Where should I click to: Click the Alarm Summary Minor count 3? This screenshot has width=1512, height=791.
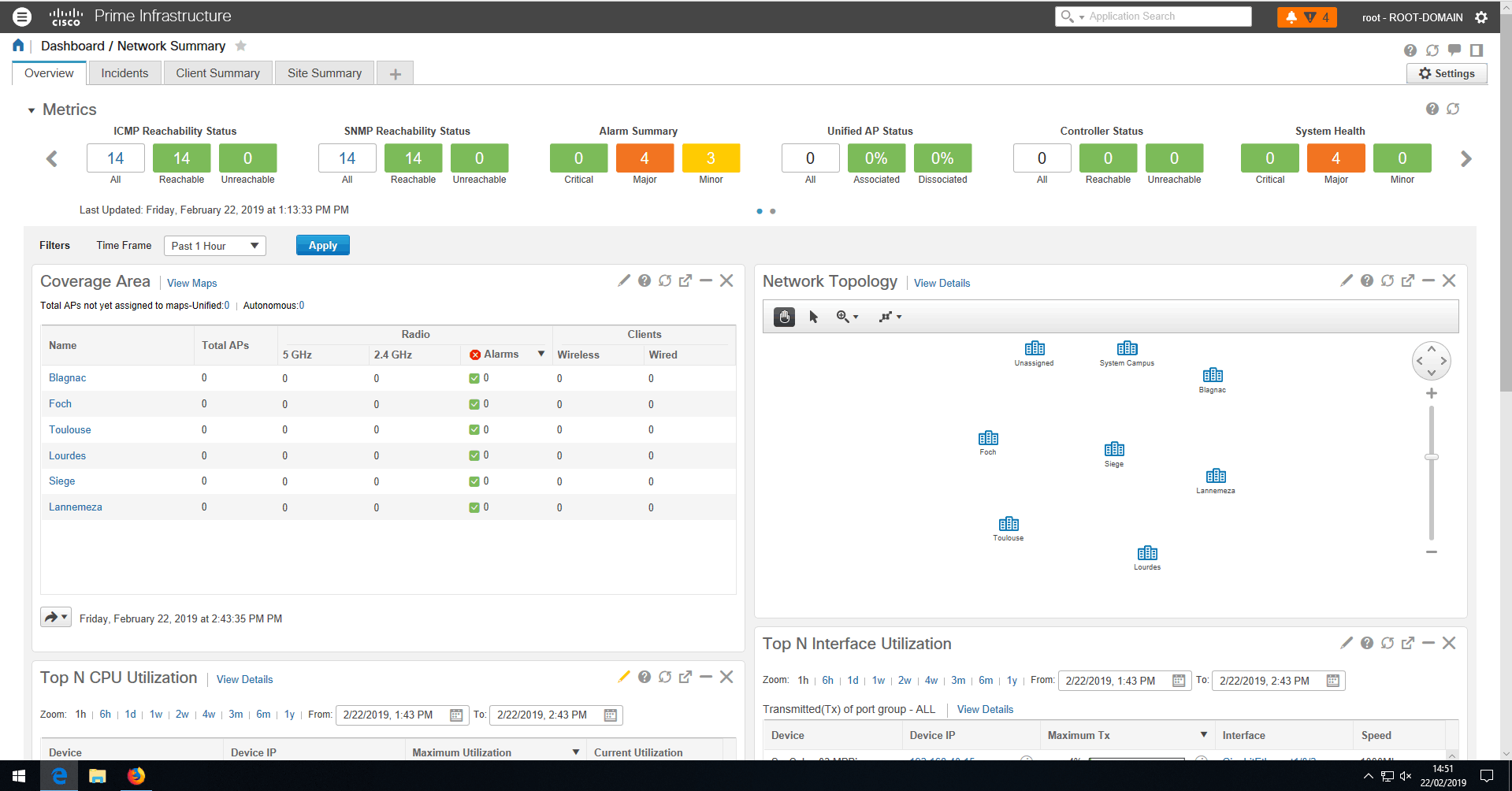[711, 158]
